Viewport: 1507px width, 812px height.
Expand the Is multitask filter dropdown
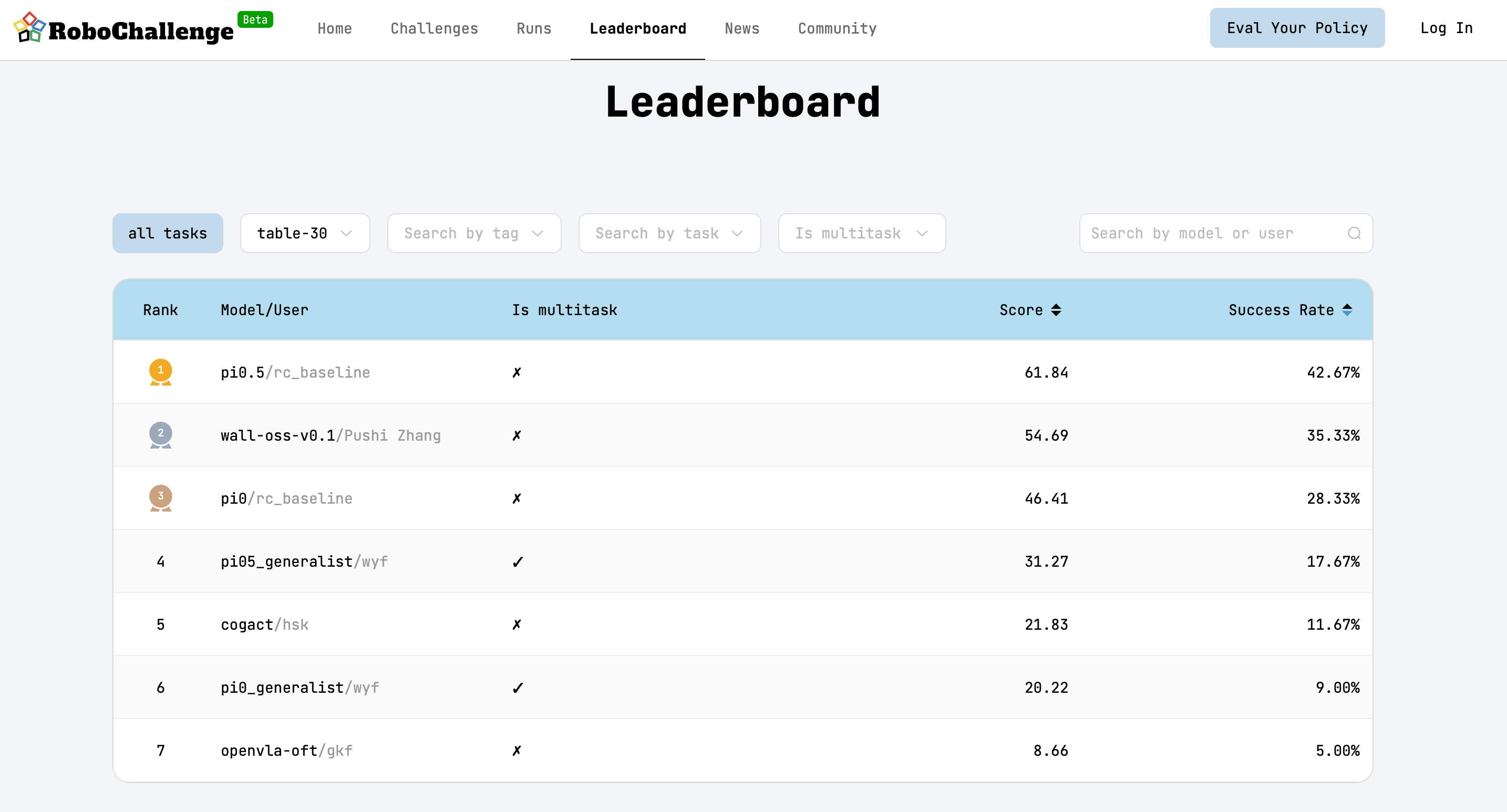point(861,233)
